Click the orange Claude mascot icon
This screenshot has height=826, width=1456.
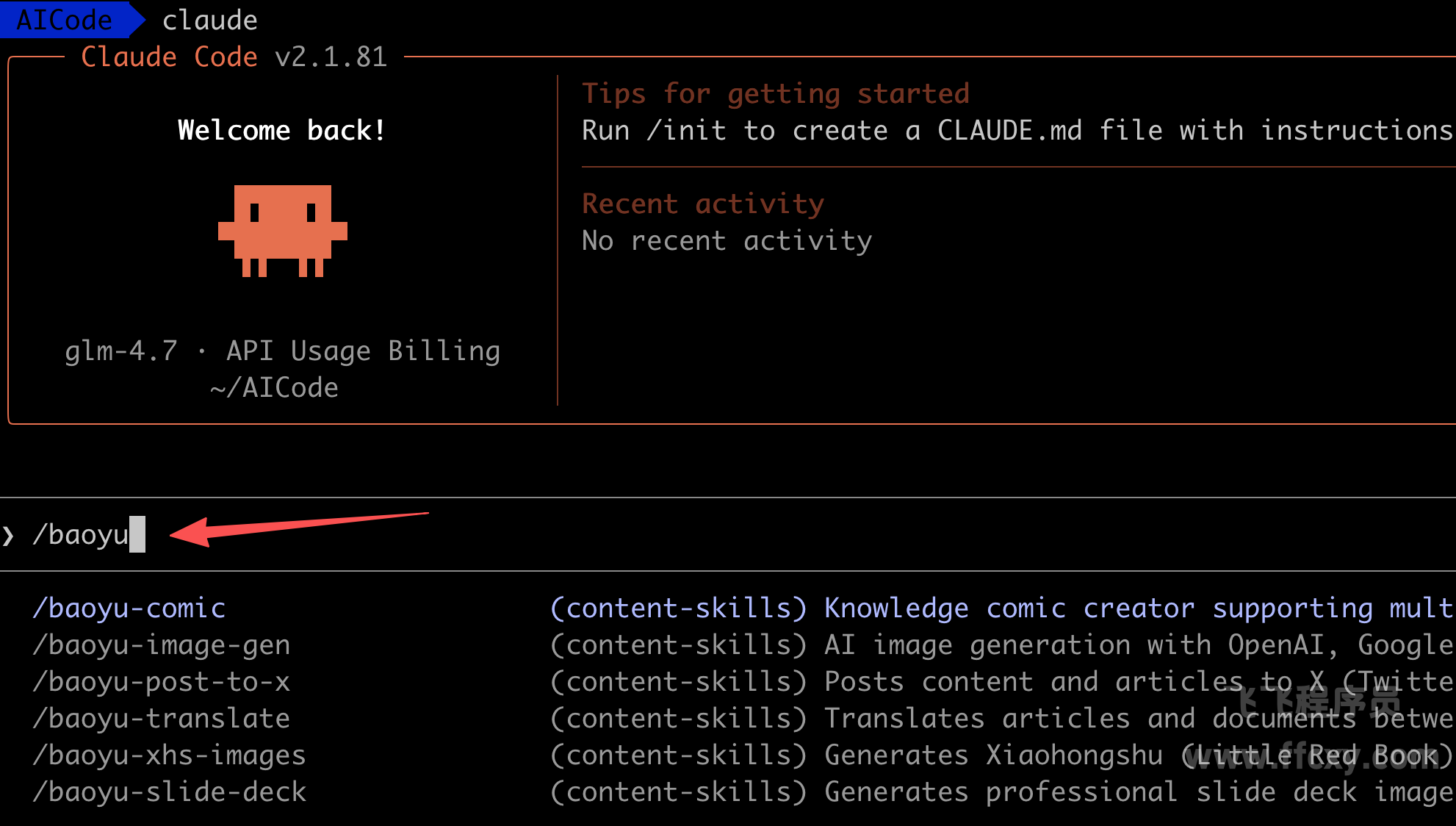282,230
